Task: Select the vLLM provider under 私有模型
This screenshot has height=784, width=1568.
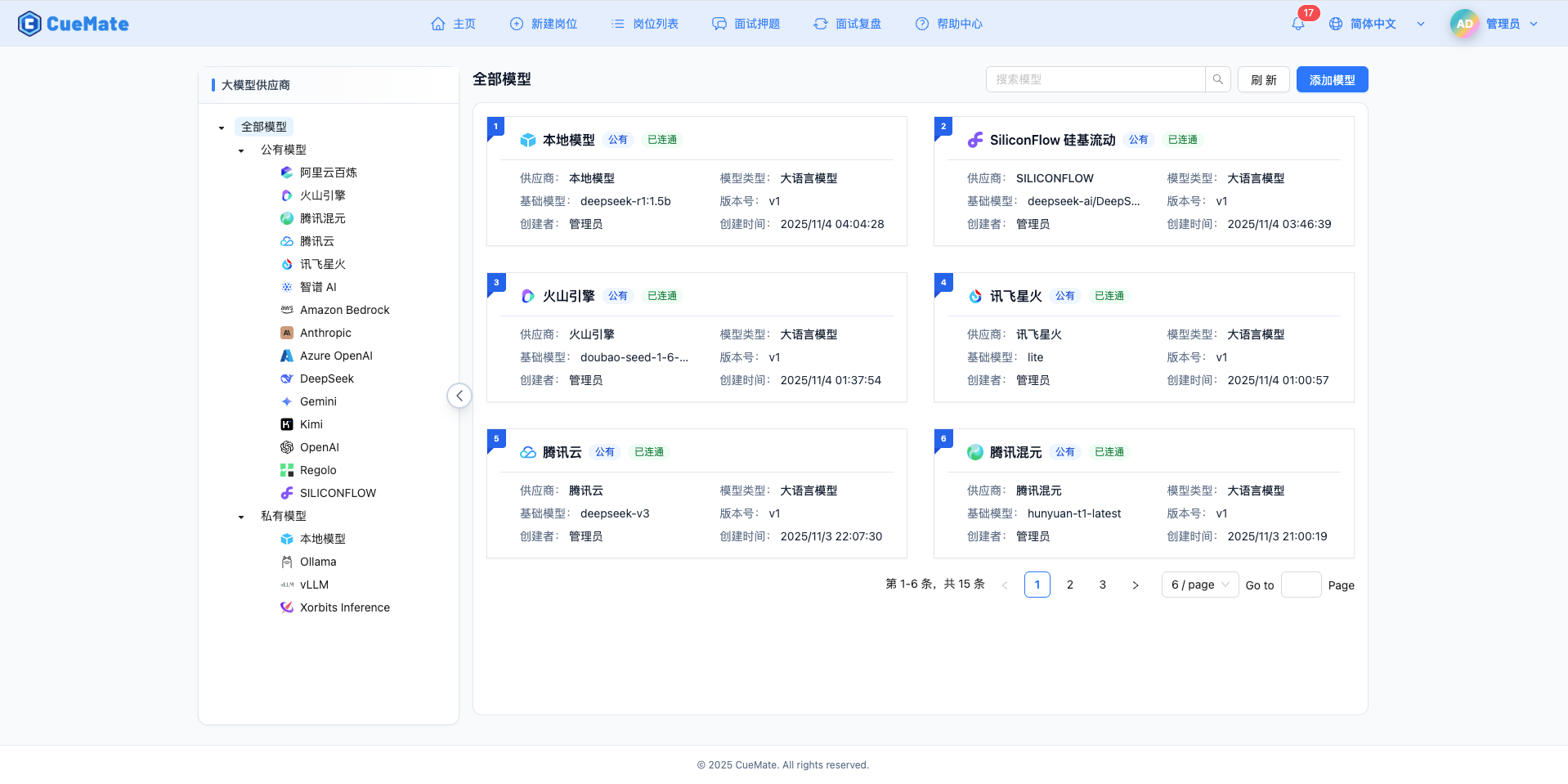Action: coord(313,585)
